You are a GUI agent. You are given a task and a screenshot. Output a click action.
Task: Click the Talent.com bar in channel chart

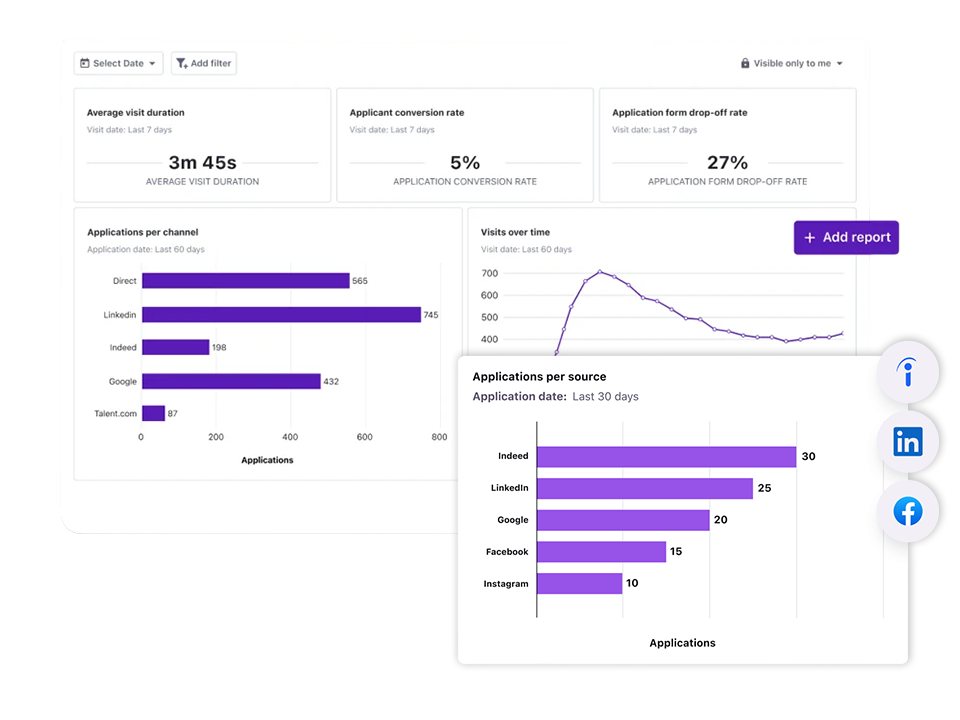[153, 413]
